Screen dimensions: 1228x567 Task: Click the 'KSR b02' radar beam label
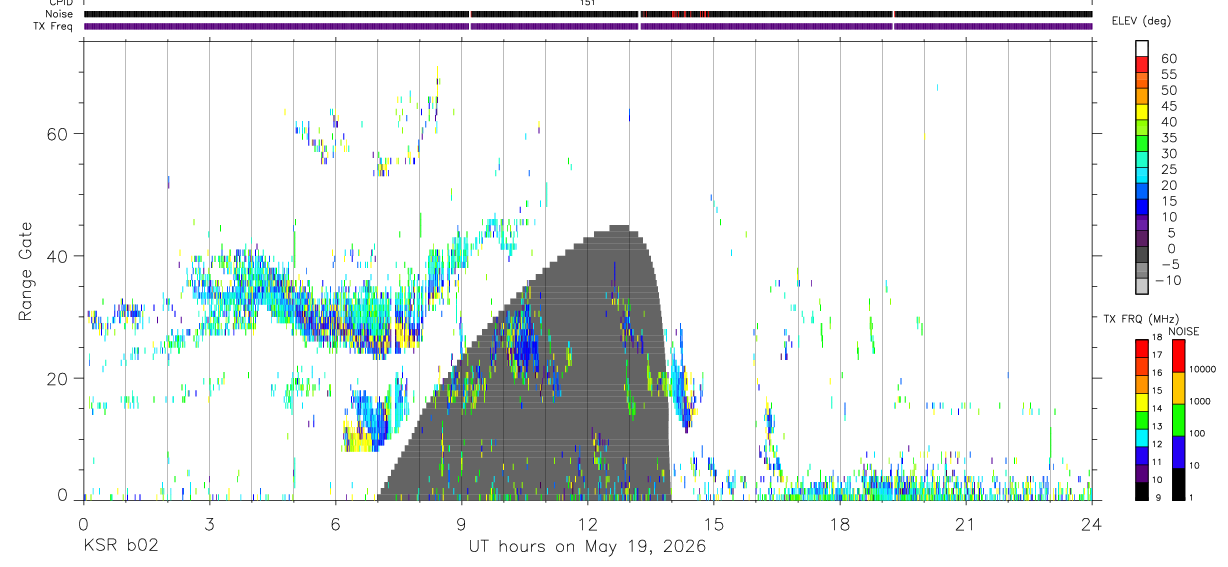point(119,547)
